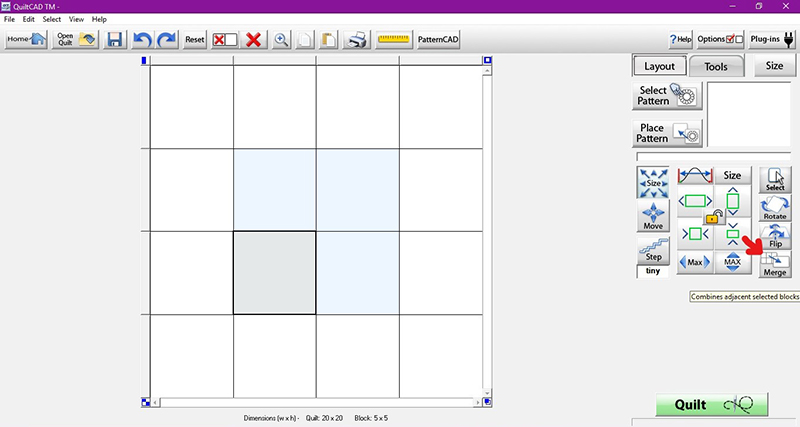Open the Help button in toolbar

[x=681, y=39]
